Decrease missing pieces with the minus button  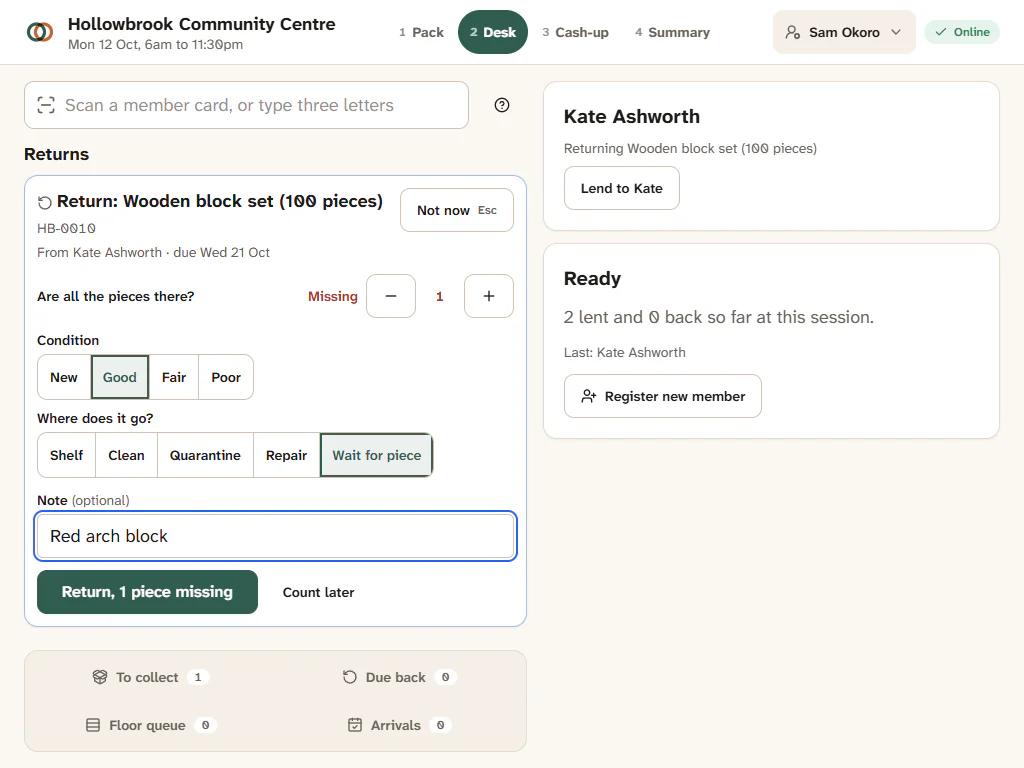[x=391, y=296]
